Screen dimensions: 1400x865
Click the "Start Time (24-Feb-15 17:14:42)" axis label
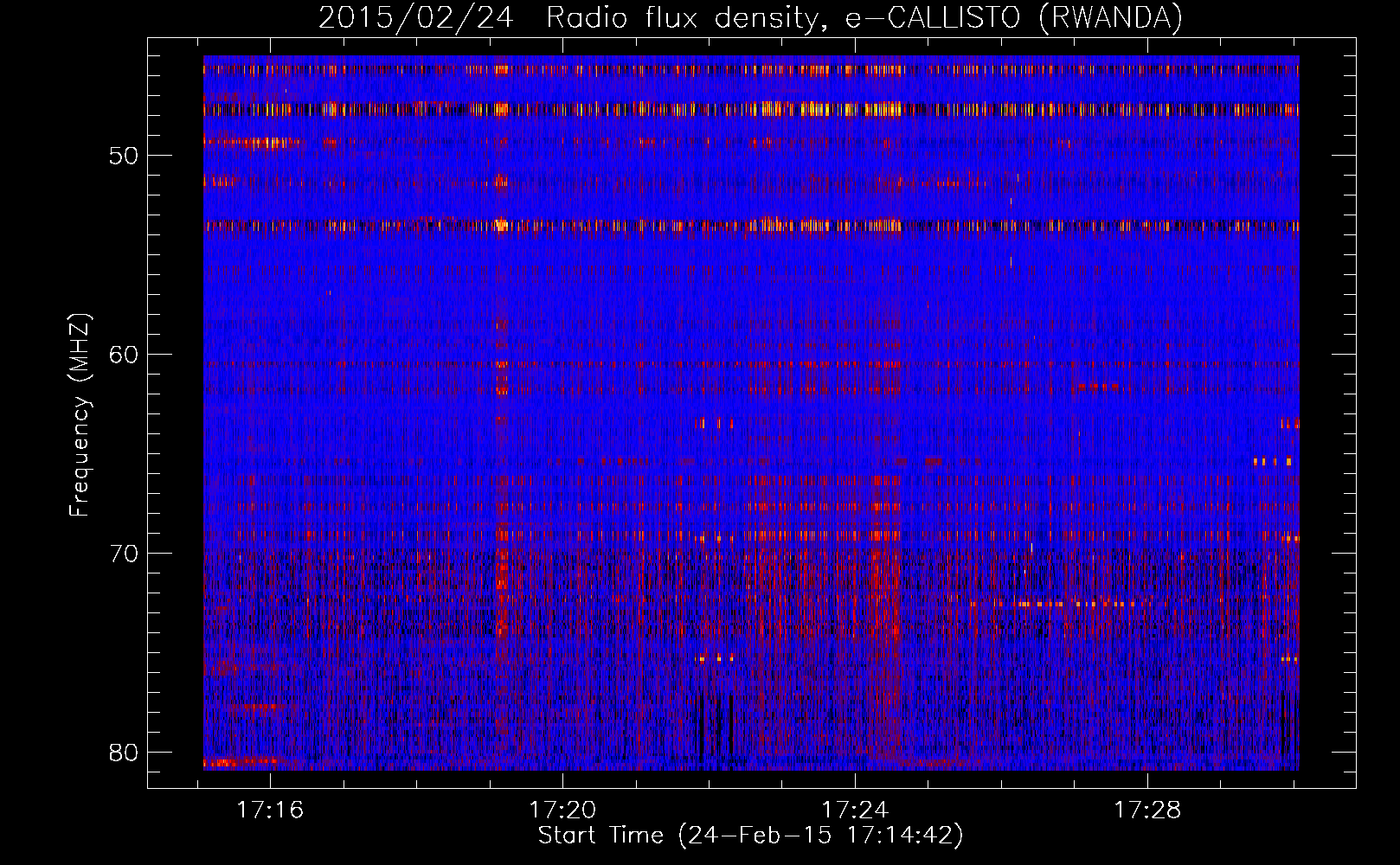(750, 836)
